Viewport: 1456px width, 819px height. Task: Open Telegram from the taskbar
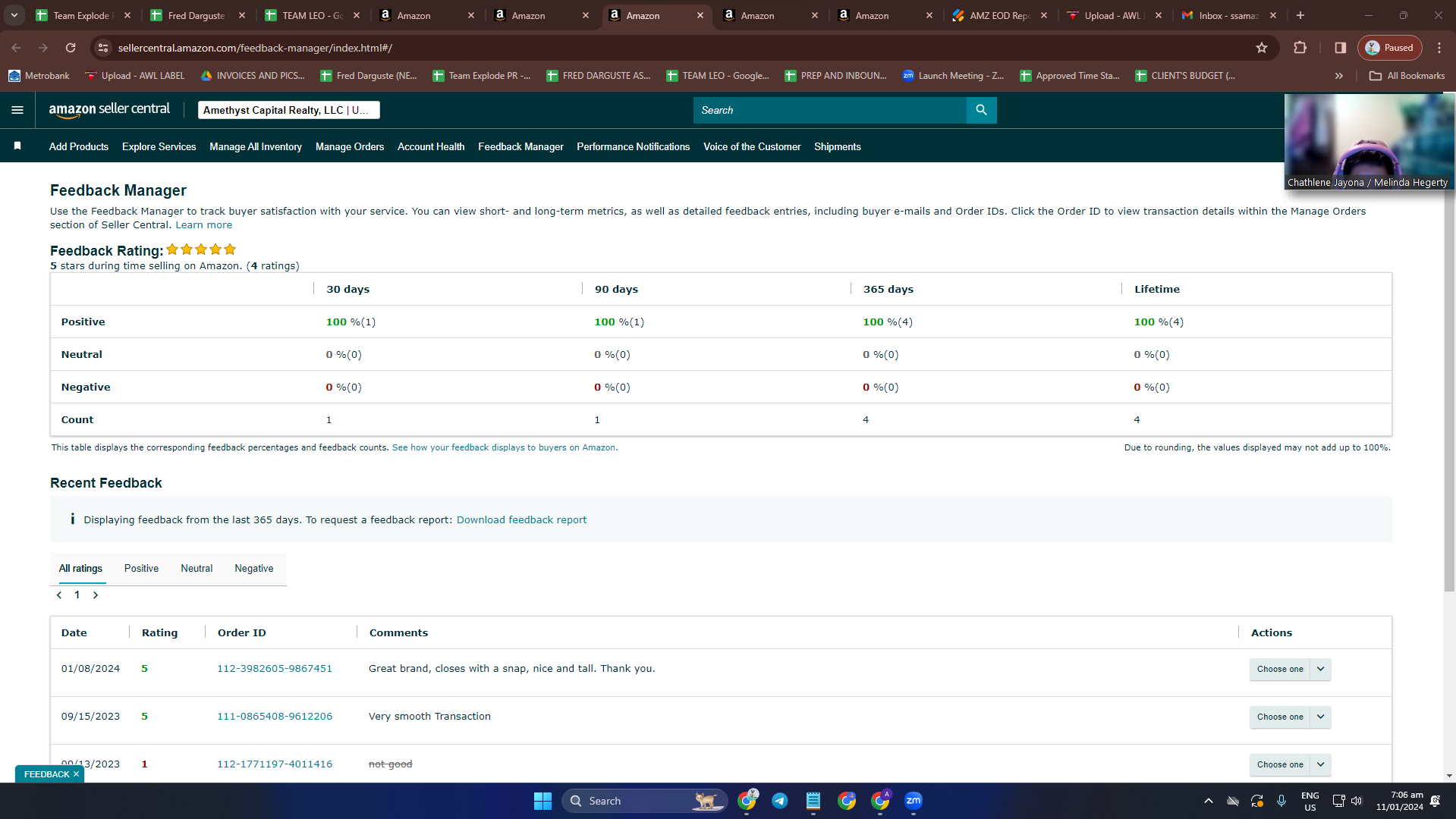[x=780, y=801]
